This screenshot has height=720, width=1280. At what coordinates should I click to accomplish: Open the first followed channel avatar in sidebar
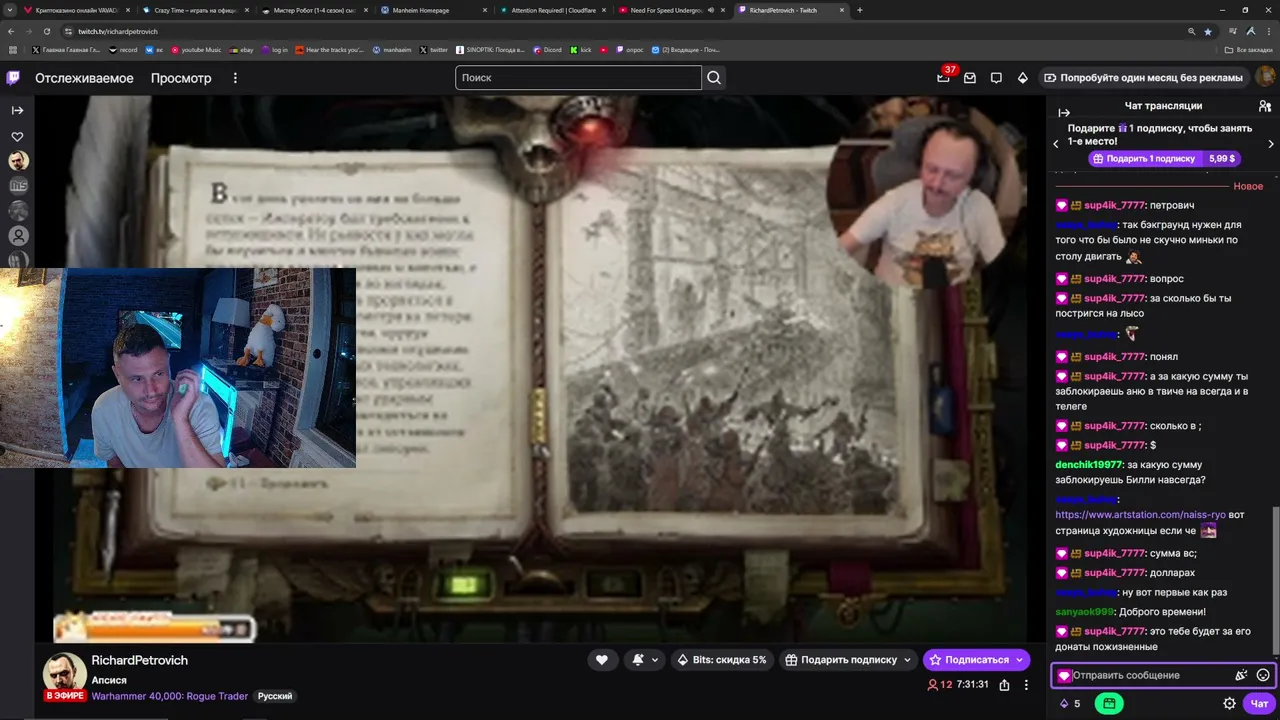click(x=18, y=161)
